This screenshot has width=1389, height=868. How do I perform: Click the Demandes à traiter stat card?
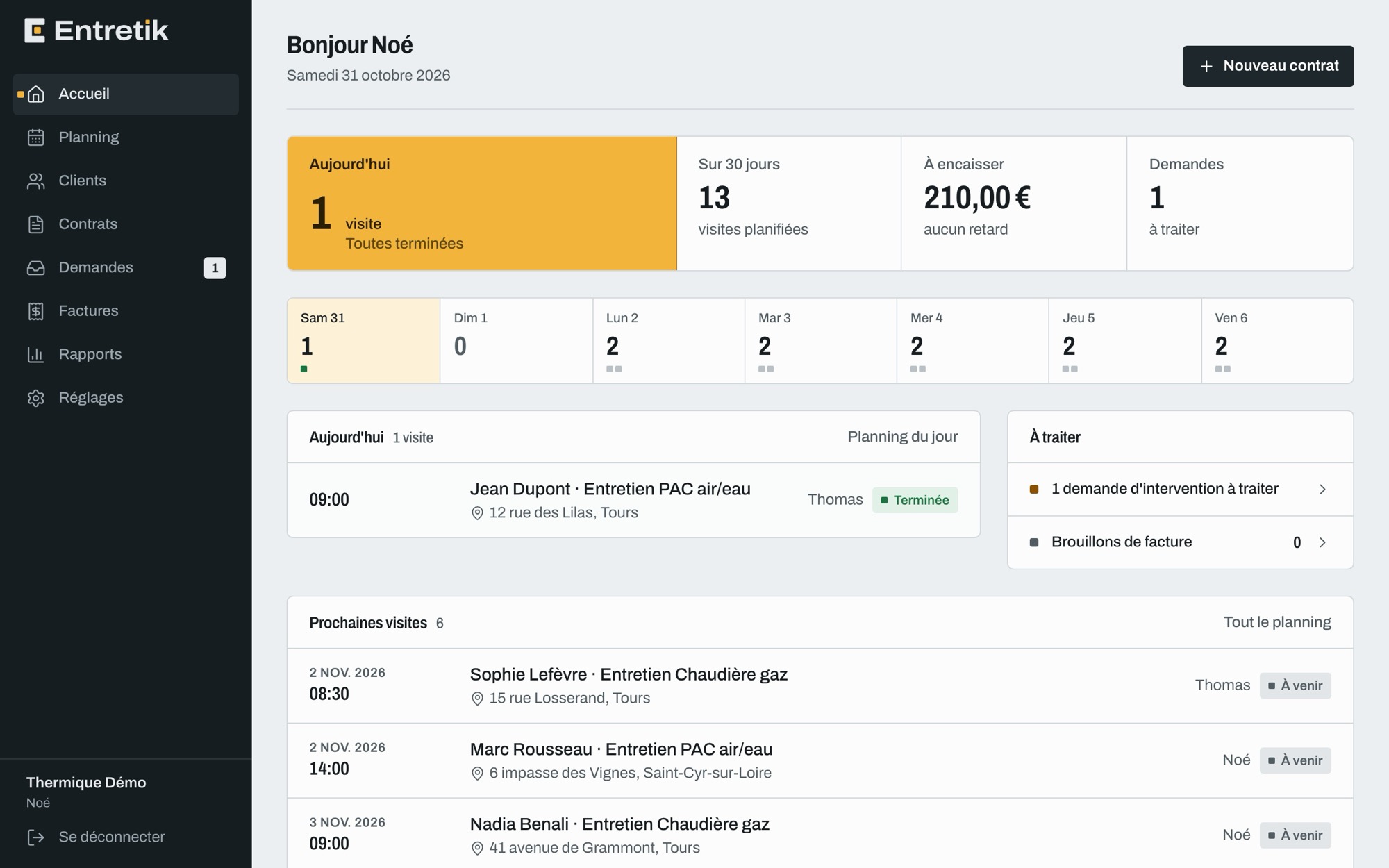1240,203
